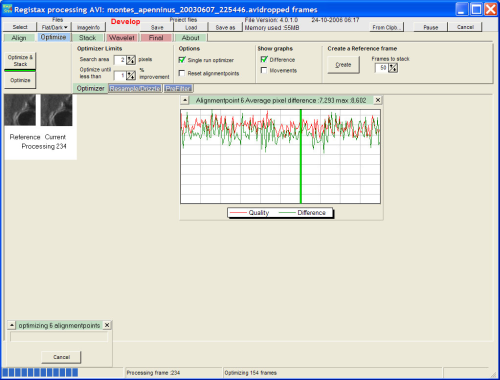Select the Resample/Drizzle sub-tab

click(135, 88)
